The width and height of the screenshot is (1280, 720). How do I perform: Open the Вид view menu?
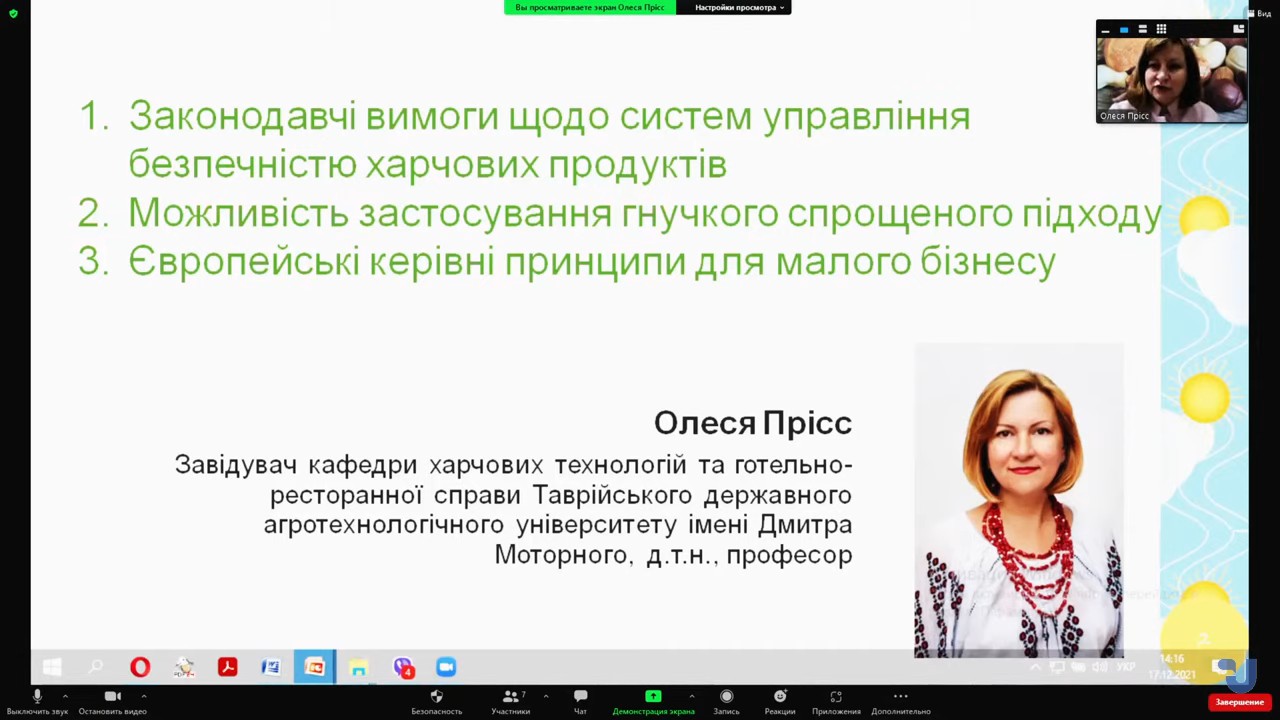1259,13
